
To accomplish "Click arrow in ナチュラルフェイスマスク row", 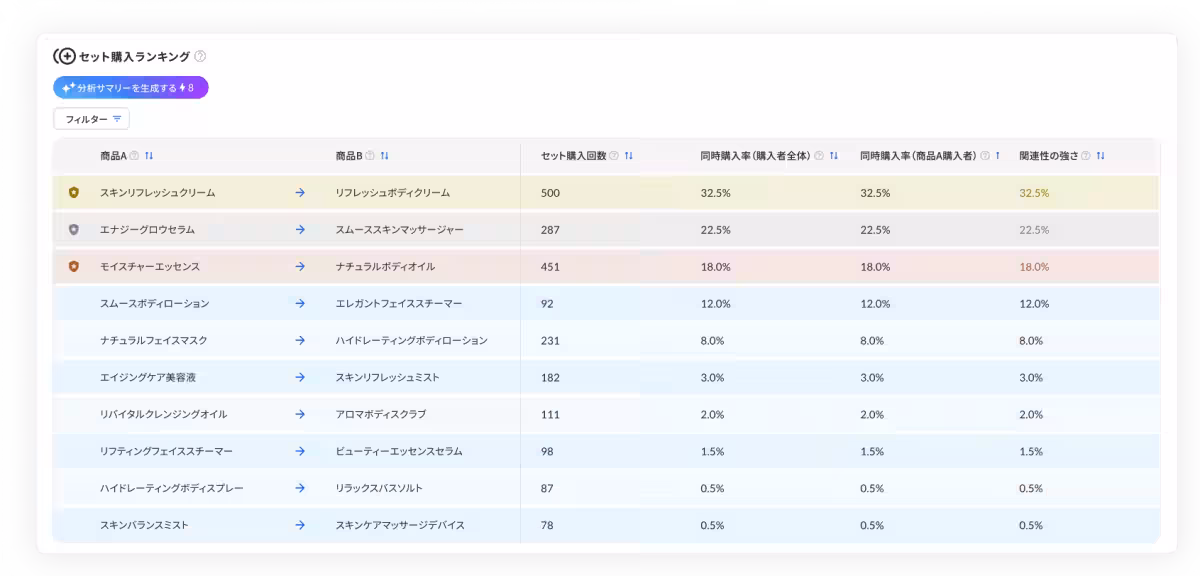I will pos(300,340).
